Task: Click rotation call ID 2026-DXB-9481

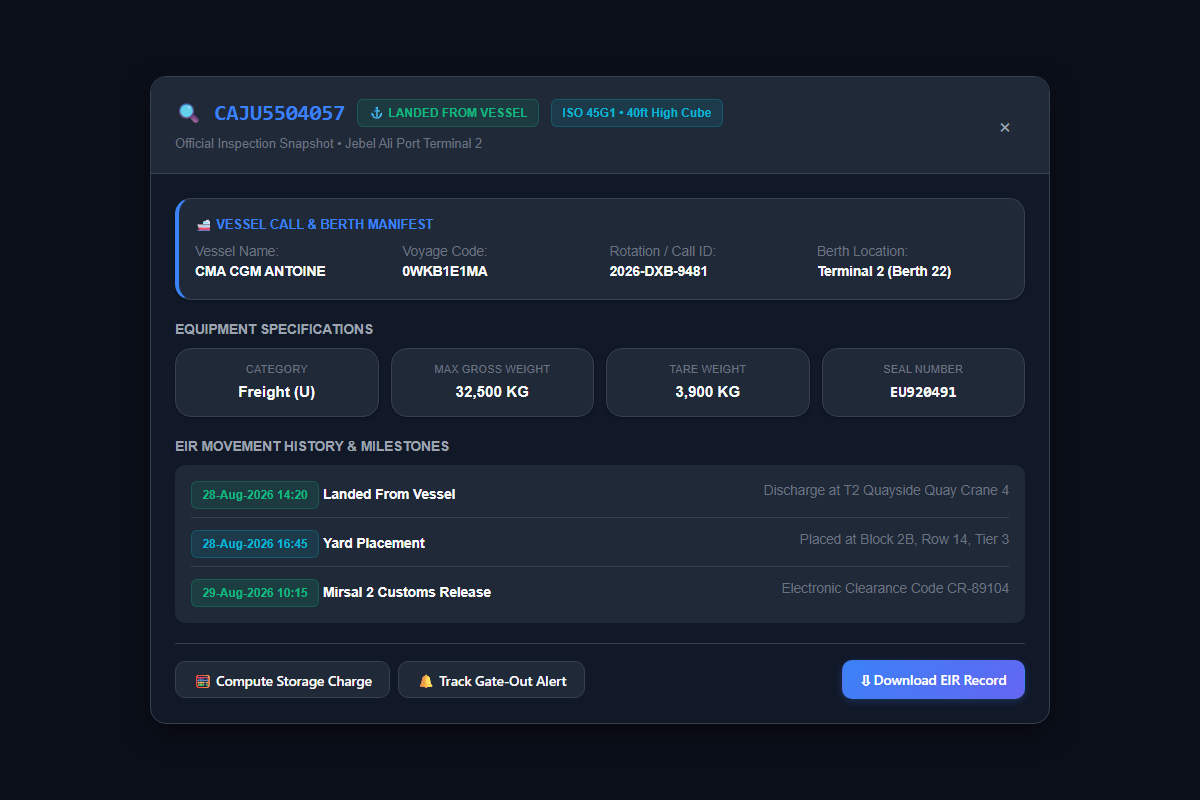Action: [659, 271]
